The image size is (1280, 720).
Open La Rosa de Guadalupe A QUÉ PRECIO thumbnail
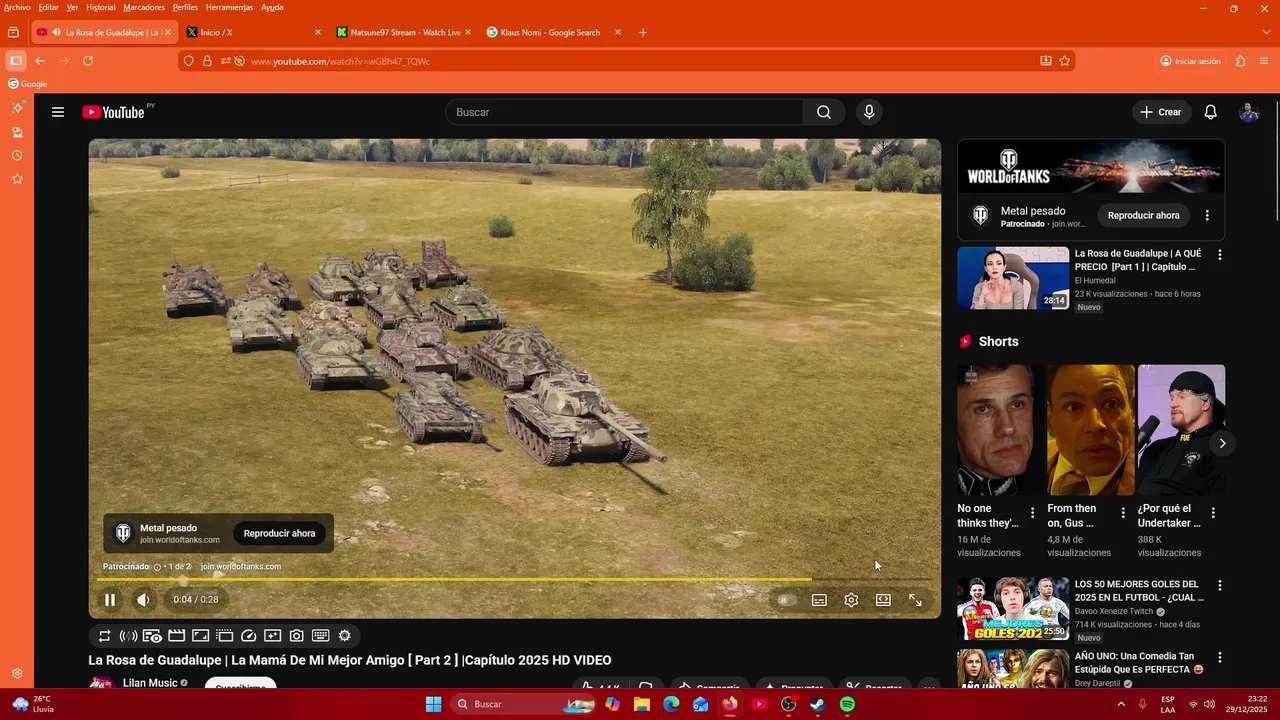1013,278
